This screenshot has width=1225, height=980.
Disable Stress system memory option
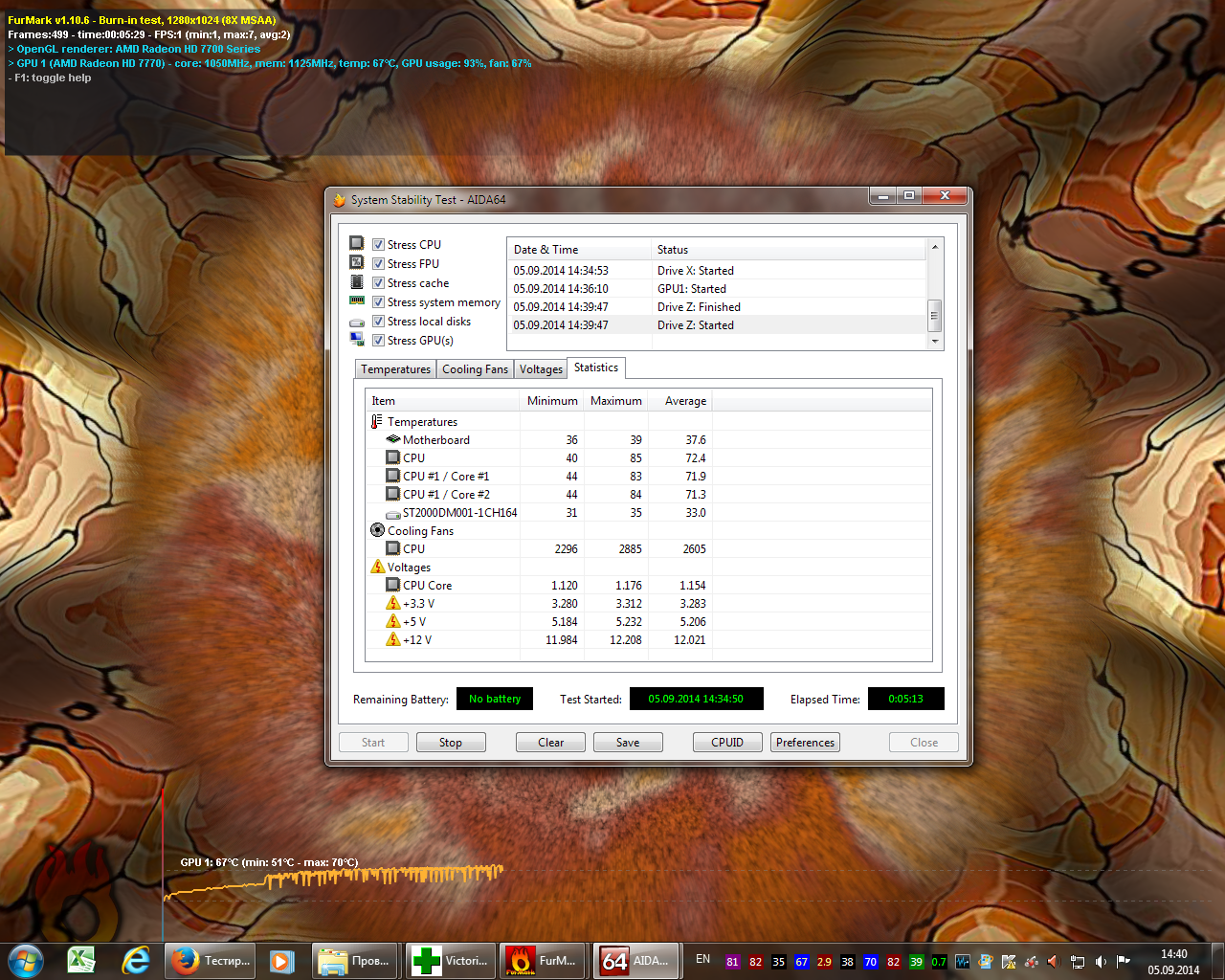click(x=379, y=302)
